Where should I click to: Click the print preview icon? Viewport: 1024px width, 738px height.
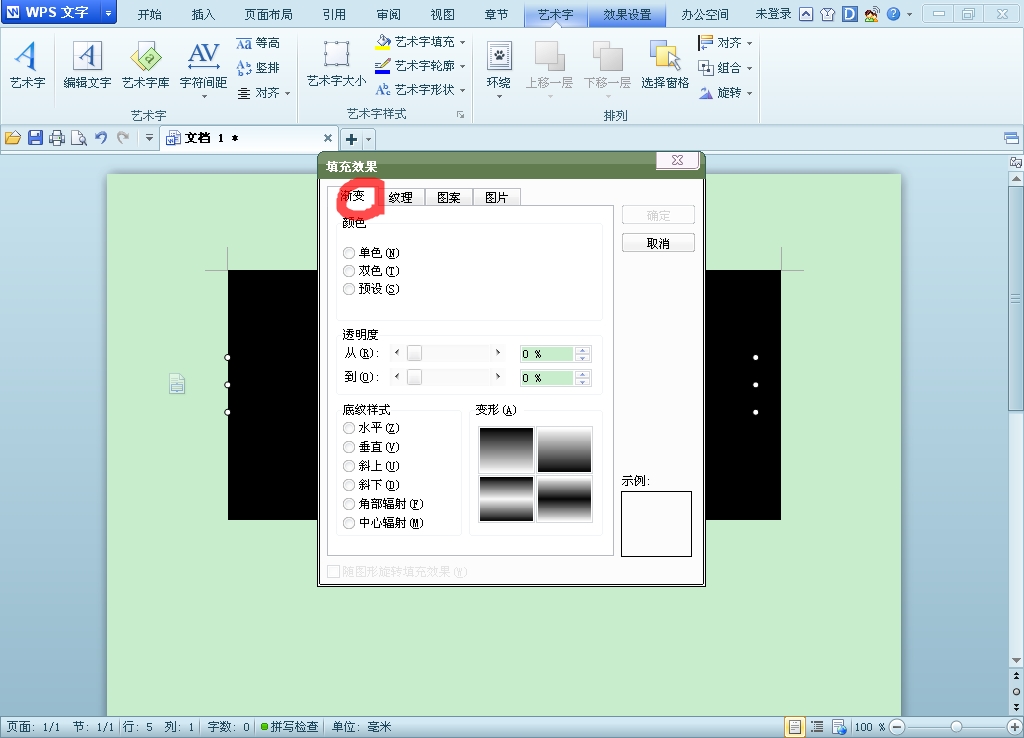coord(78,138)
